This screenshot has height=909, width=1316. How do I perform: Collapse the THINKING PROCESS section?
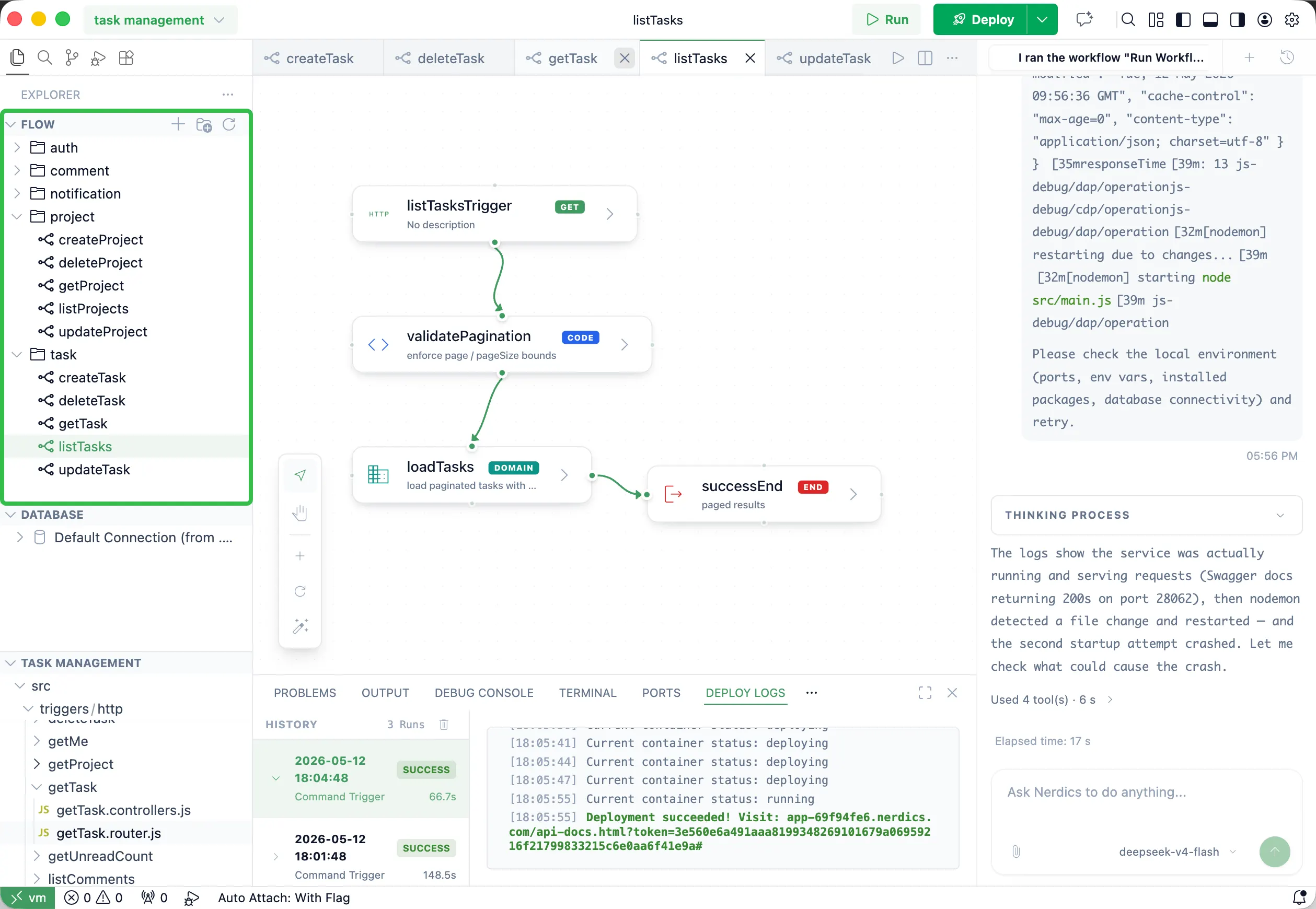click(1146, 514)
